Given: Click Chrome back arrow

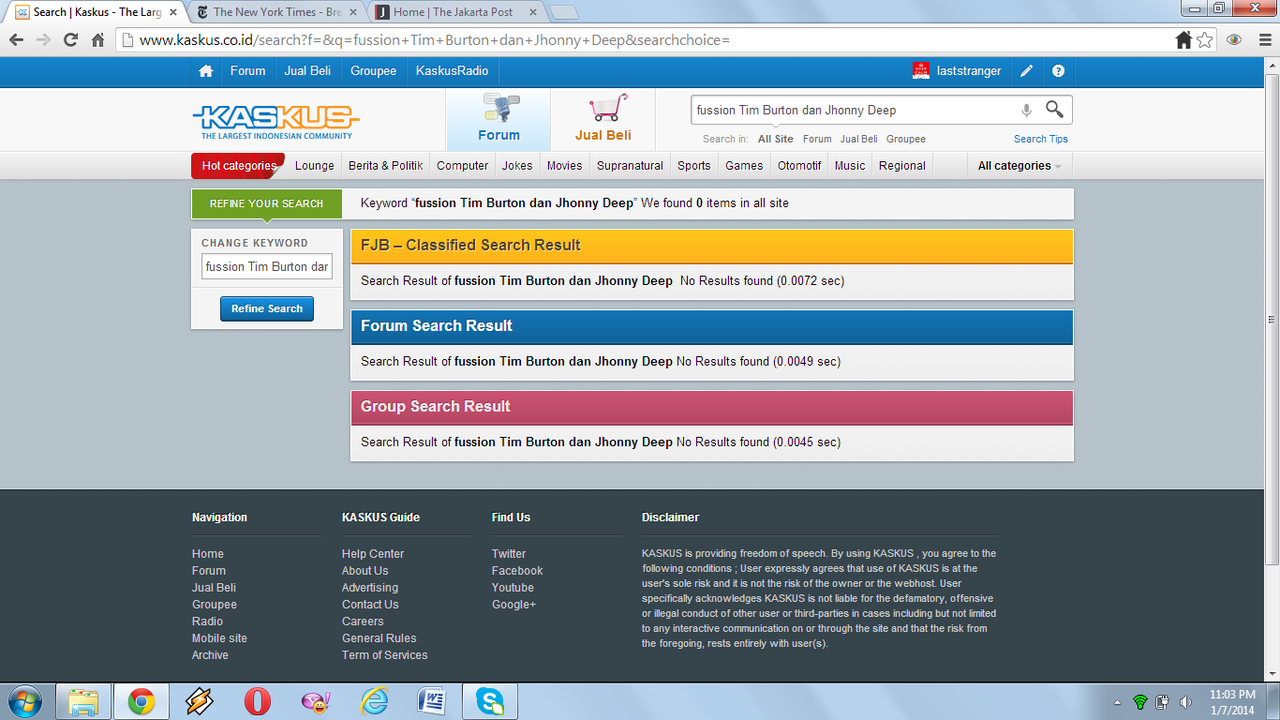Looking at the screenshot, I should pos(16,40).
